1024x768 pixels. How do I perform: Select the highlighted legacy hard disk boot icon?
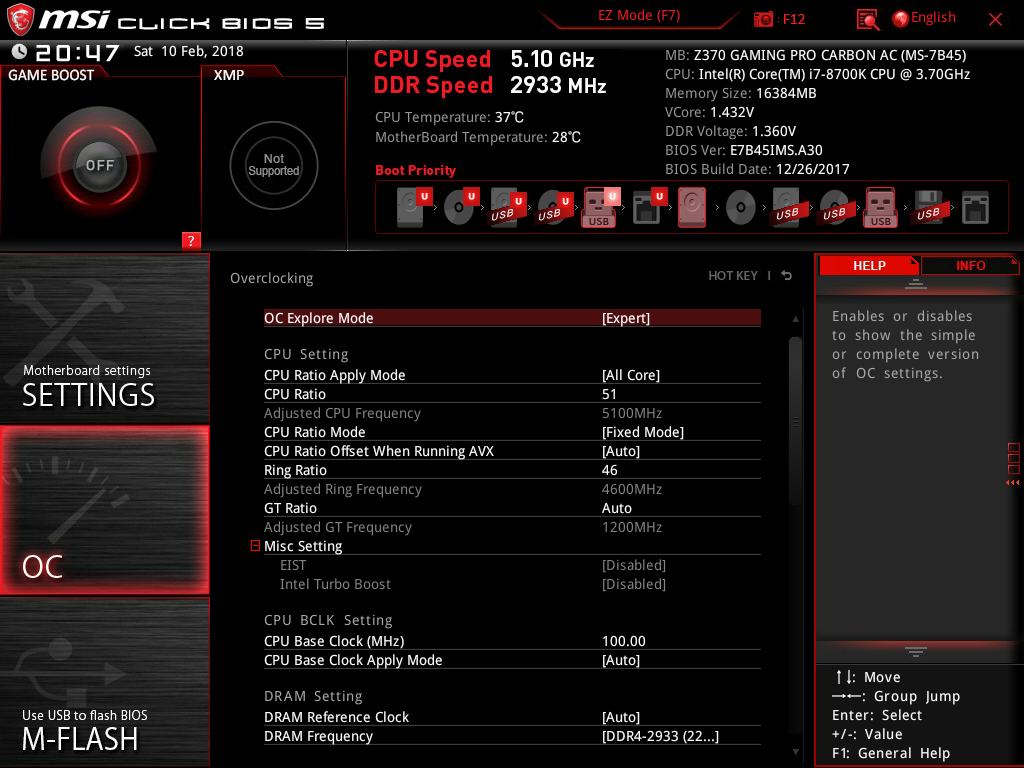click(692, 207)
